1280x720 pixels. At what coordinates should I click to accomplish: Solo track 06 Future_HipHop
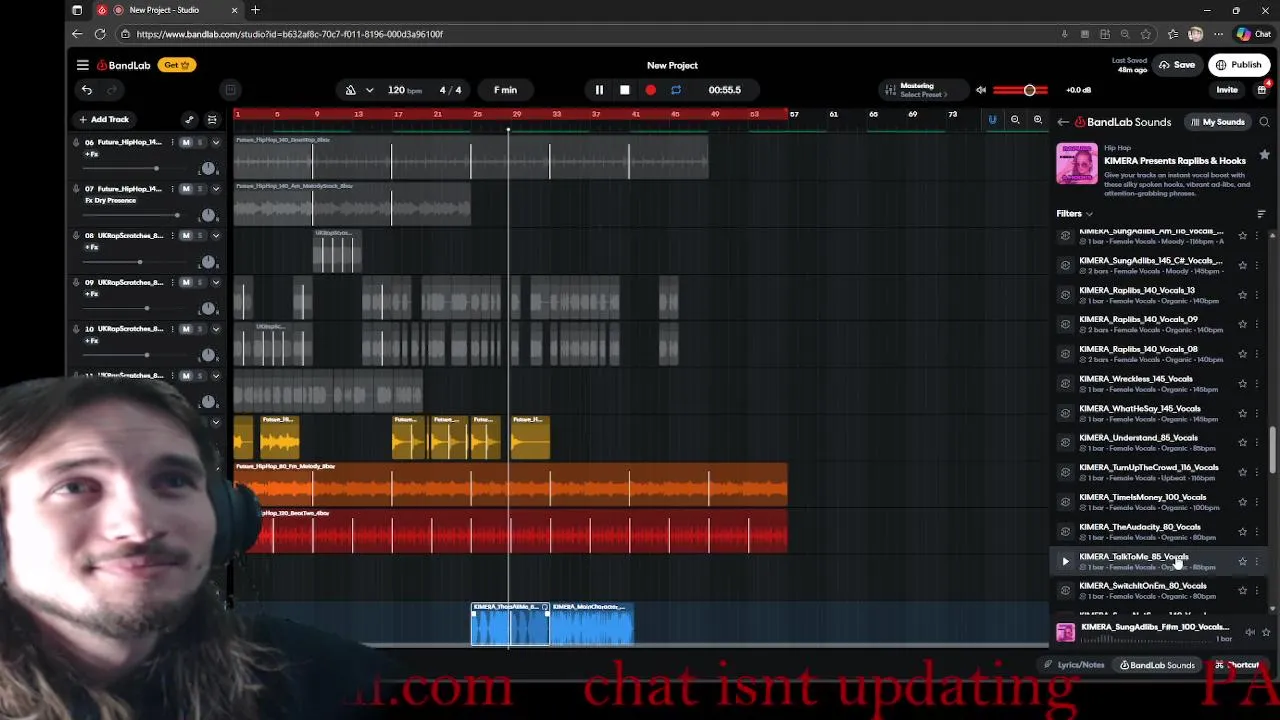coord(200,142)
